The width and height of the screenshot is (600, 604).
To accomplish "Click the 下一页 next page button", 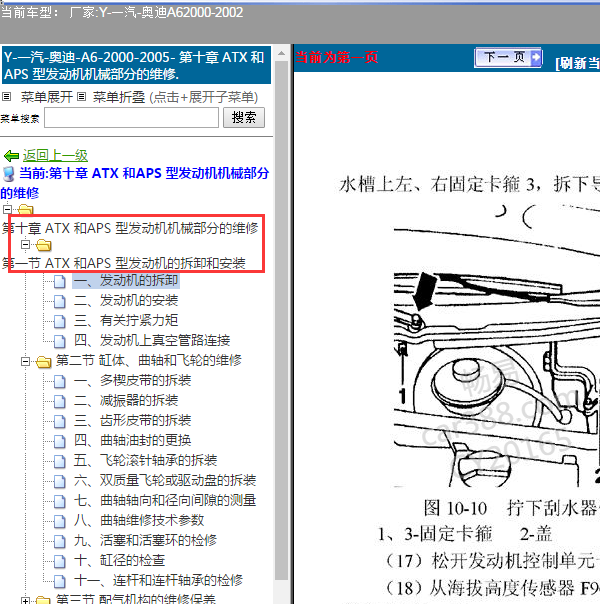I will click(508, 57).
